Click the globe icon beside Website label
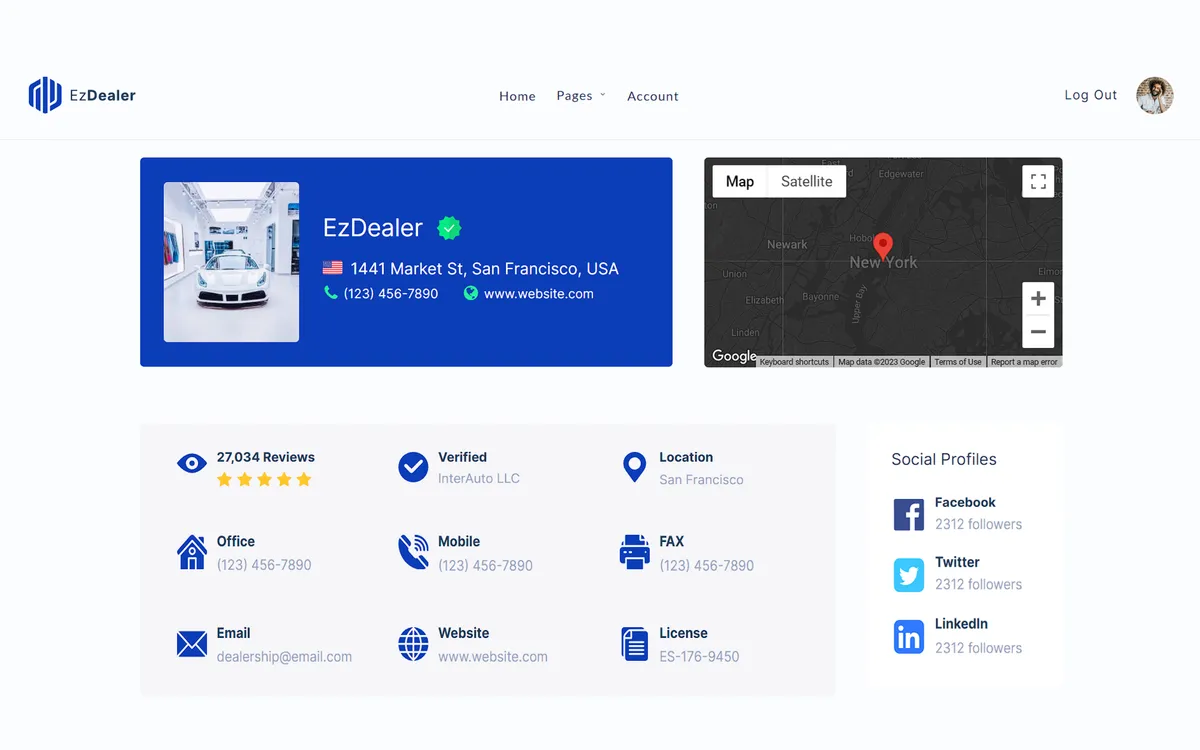This screenshot has height=750, width=1200. (x=413, y=644)
